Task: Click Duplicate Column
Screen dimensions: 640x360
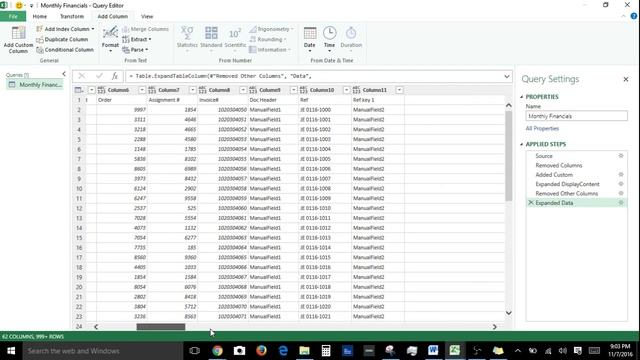Action: (x=62, y=40)
